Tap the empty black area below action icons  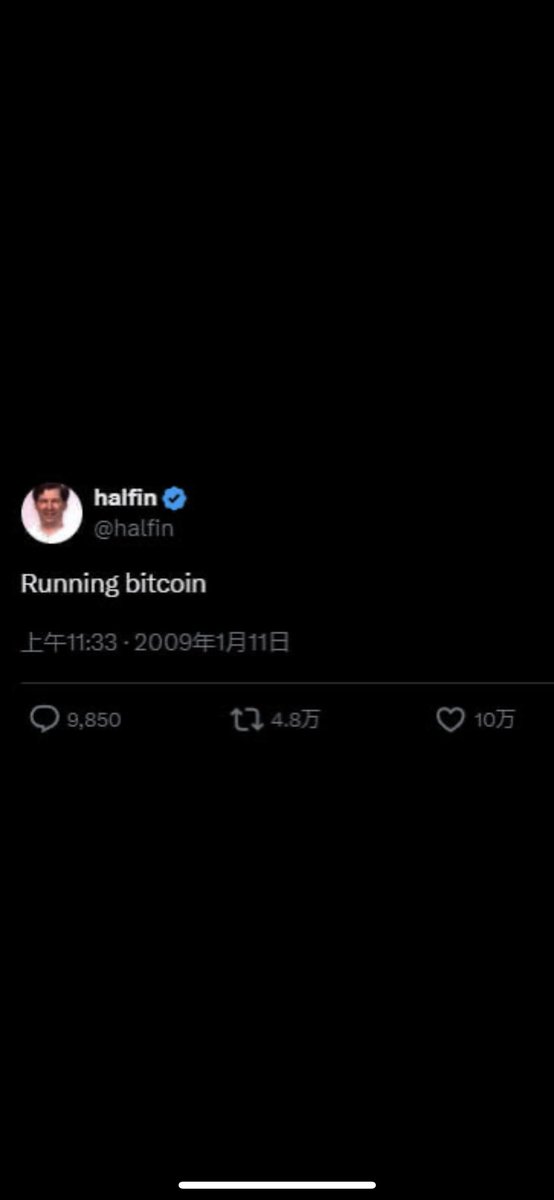[277, 950]
